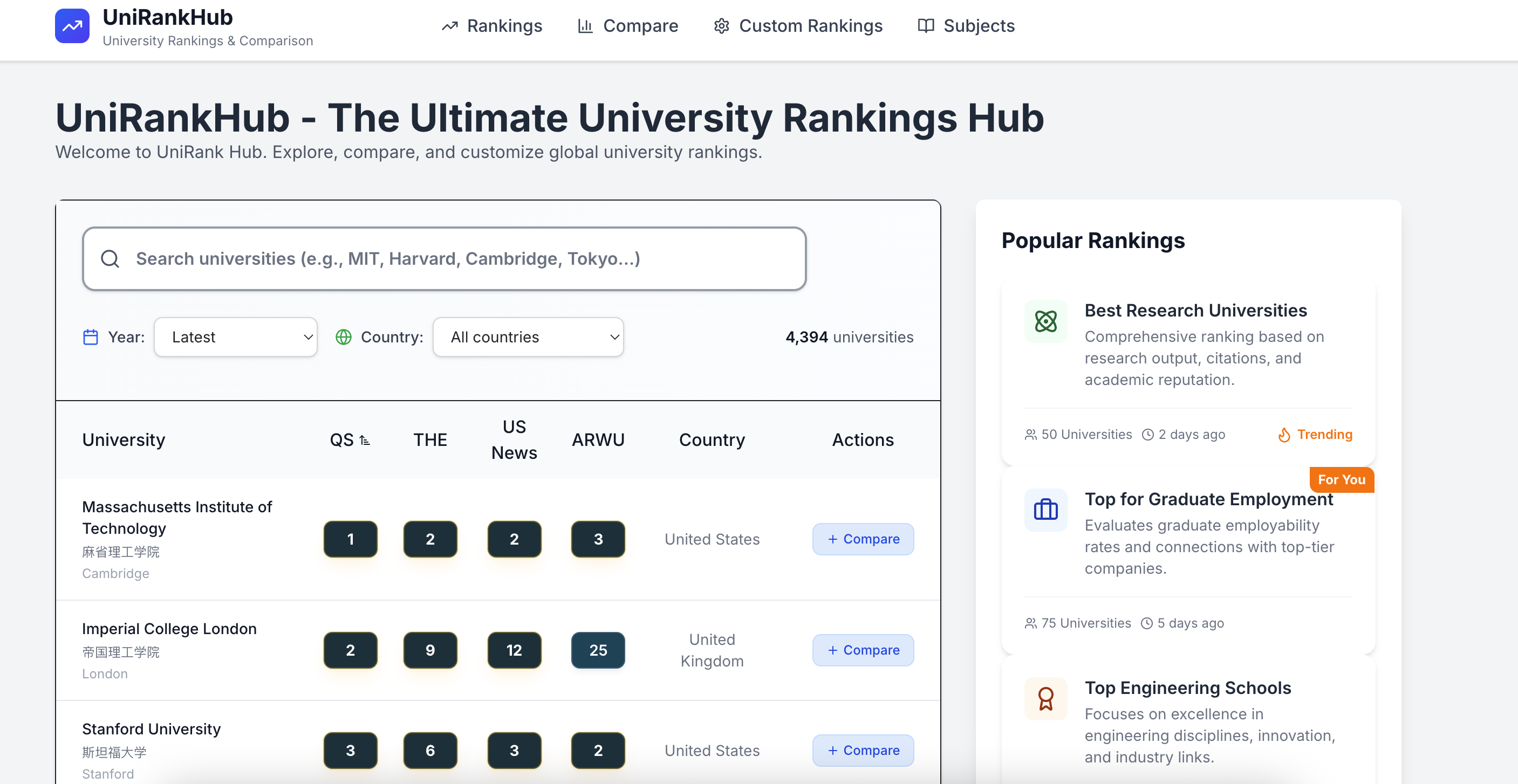Click the UniRankHub logo icon
The height and width of the screenshot is (784, 1518).
(x=72, y=26)
